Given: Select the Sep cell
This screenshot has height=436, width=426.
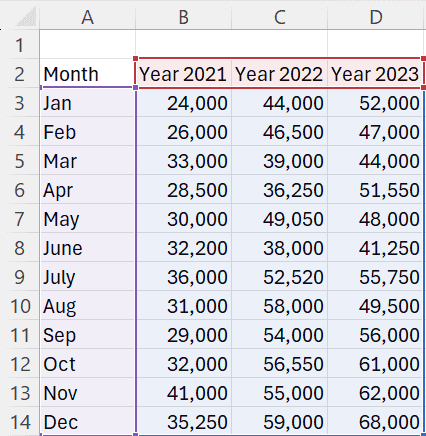Looking at the screenshot, I should [88, 335].
